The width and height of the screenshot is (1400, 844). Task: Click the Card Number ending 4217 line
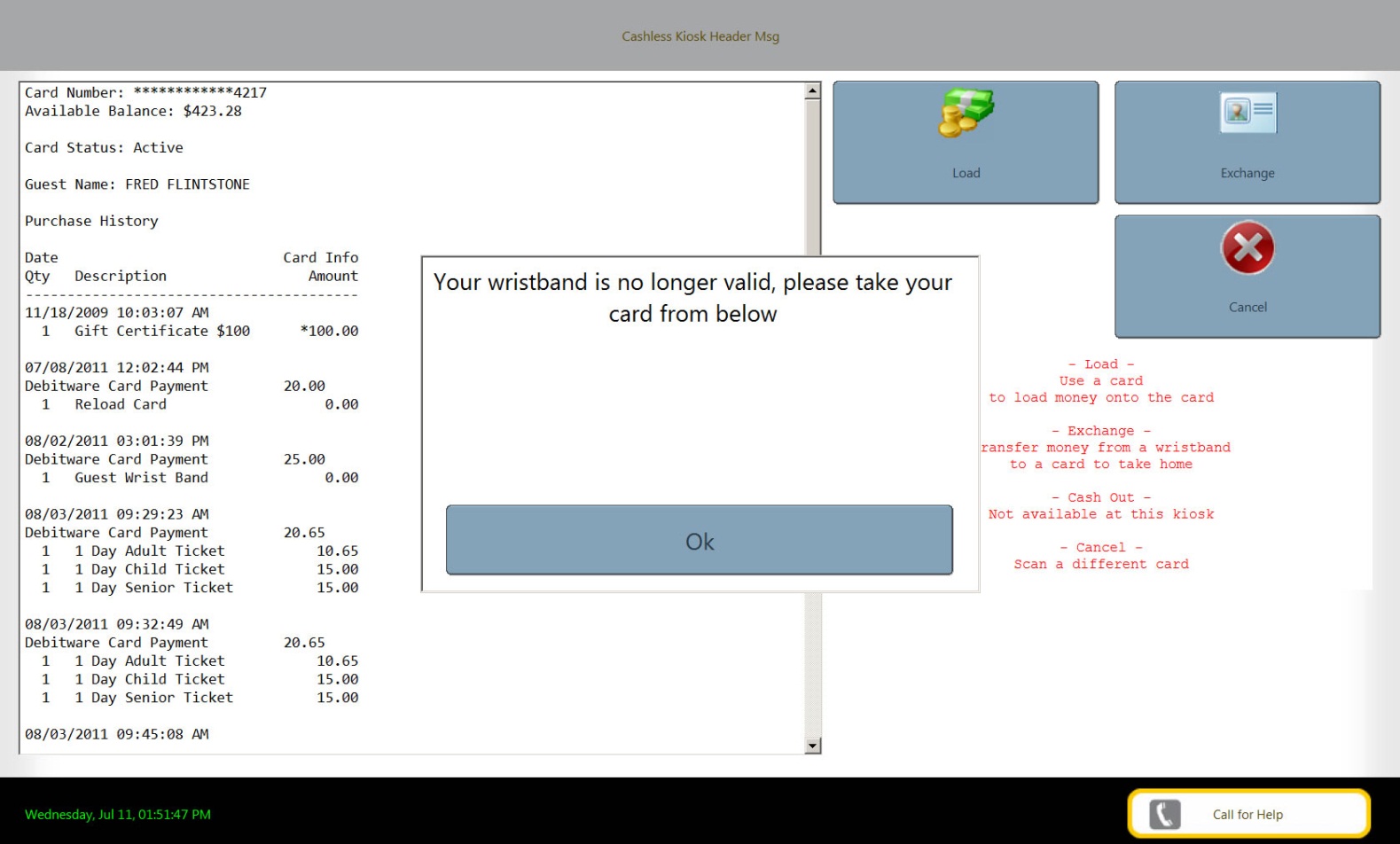(x=145, y=92)
